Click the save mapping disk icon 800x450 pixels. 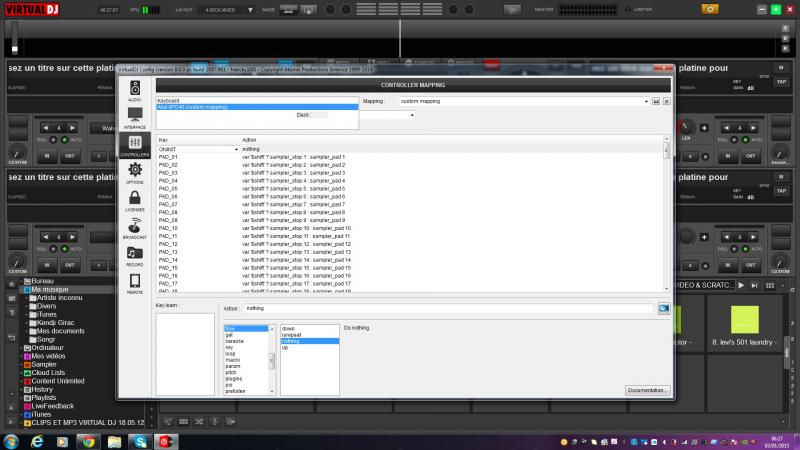tap(654, 101)
